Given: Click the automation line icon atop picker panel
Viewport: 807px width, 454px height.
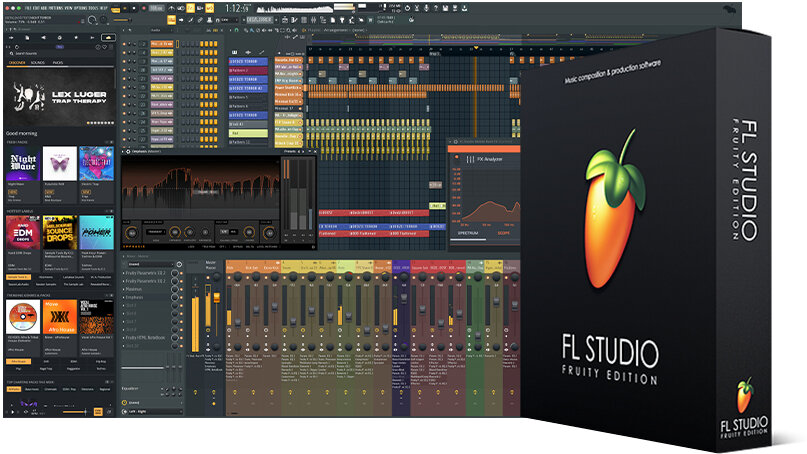Looking at the screenshot, I should click(x=261, y=52).
